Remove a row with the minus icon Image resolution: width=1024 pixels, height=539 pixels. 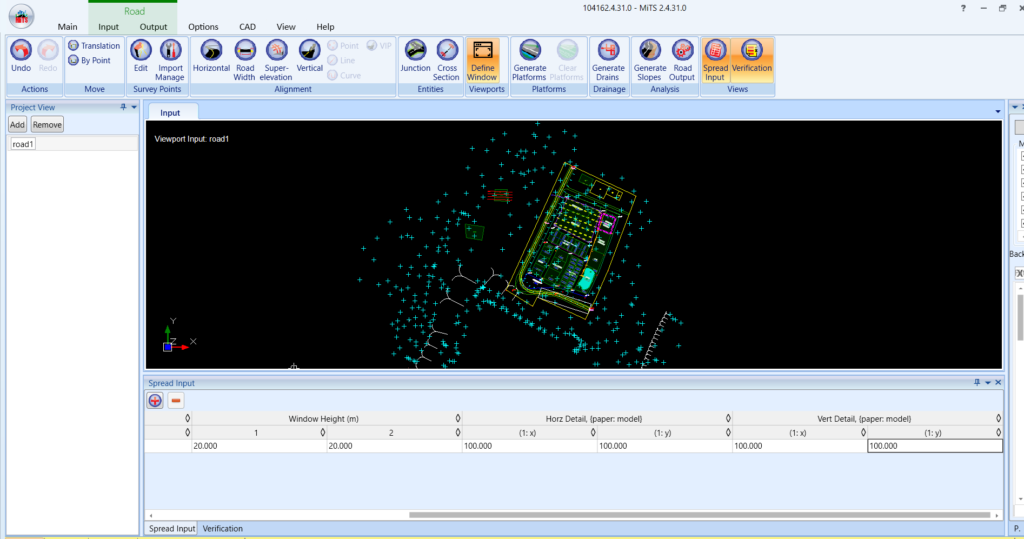176,400
